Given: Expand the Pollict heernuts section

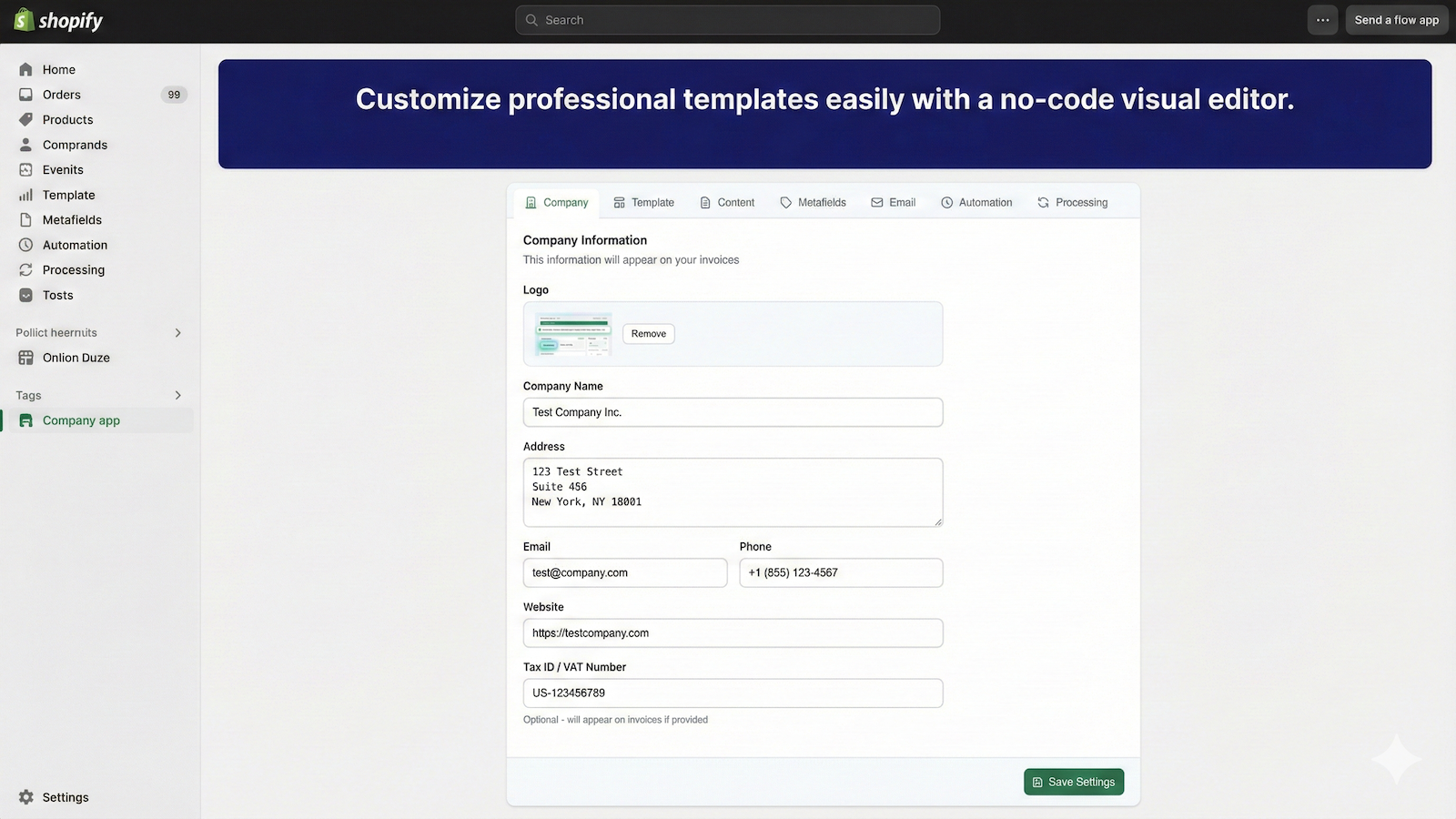Looking at the screenshot, I should point(177,332).
